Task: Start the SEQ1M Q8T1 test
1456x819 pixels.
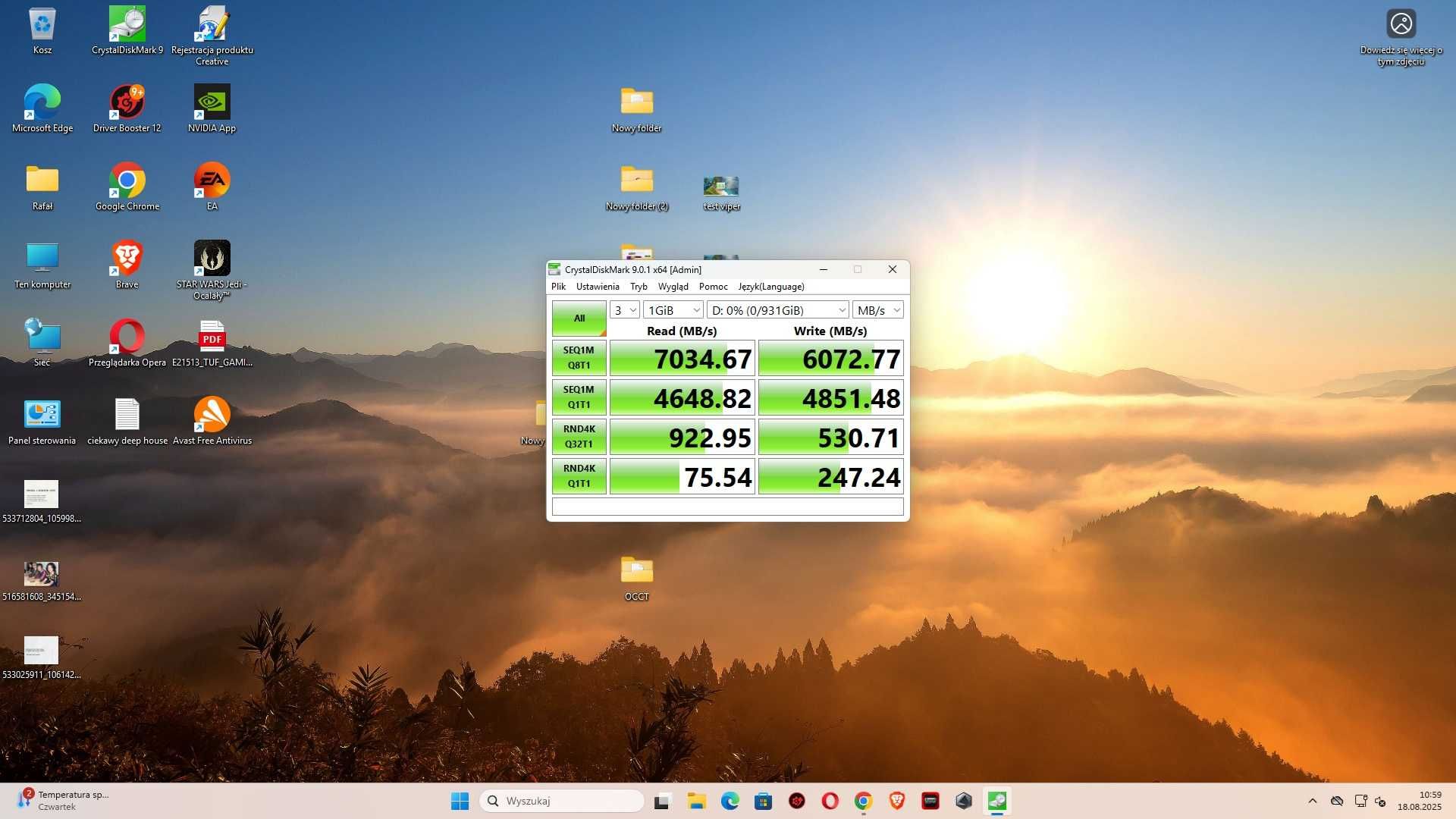Action: tap(579, 358)
